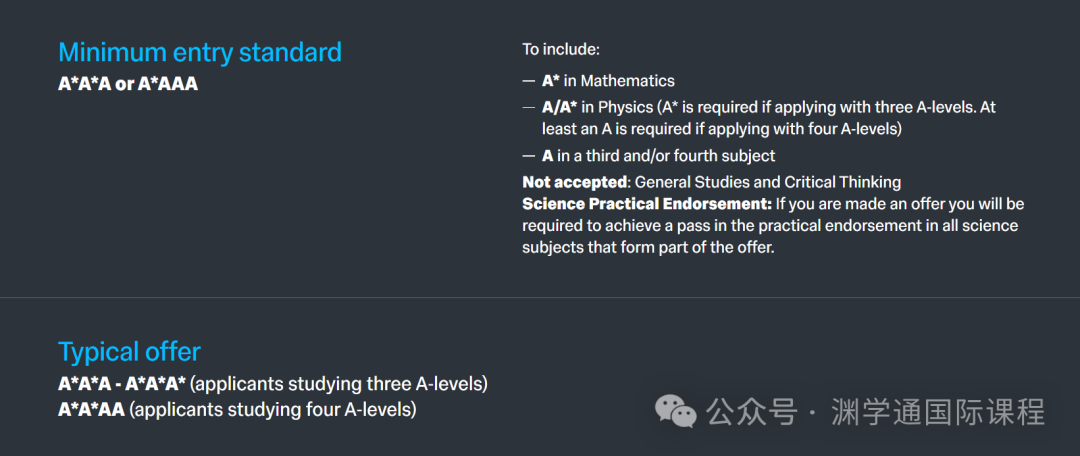Click the bold "Not accepted" label
1080x456 pixels.
pyautogui.click(x=574, y=183)
